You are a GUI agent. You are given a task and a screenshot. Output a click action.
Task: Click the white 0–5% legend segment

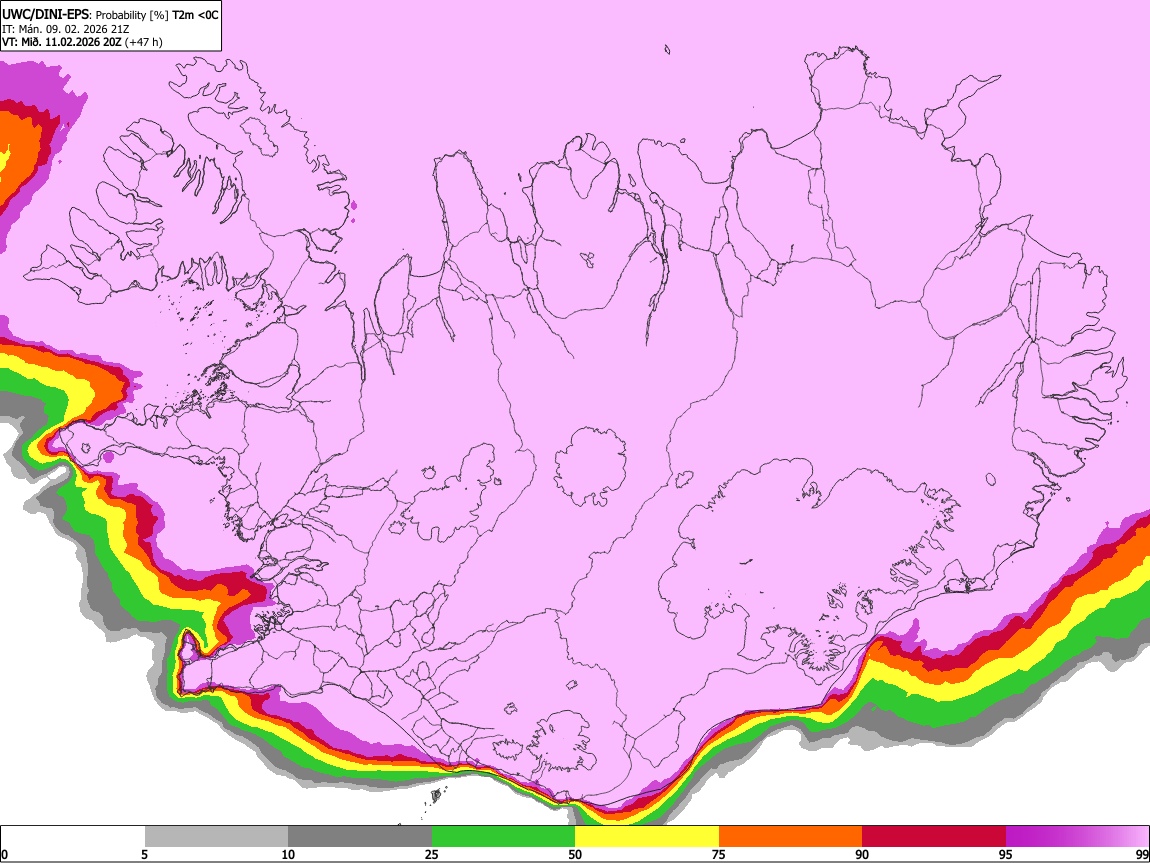click(x=73, y=837)
